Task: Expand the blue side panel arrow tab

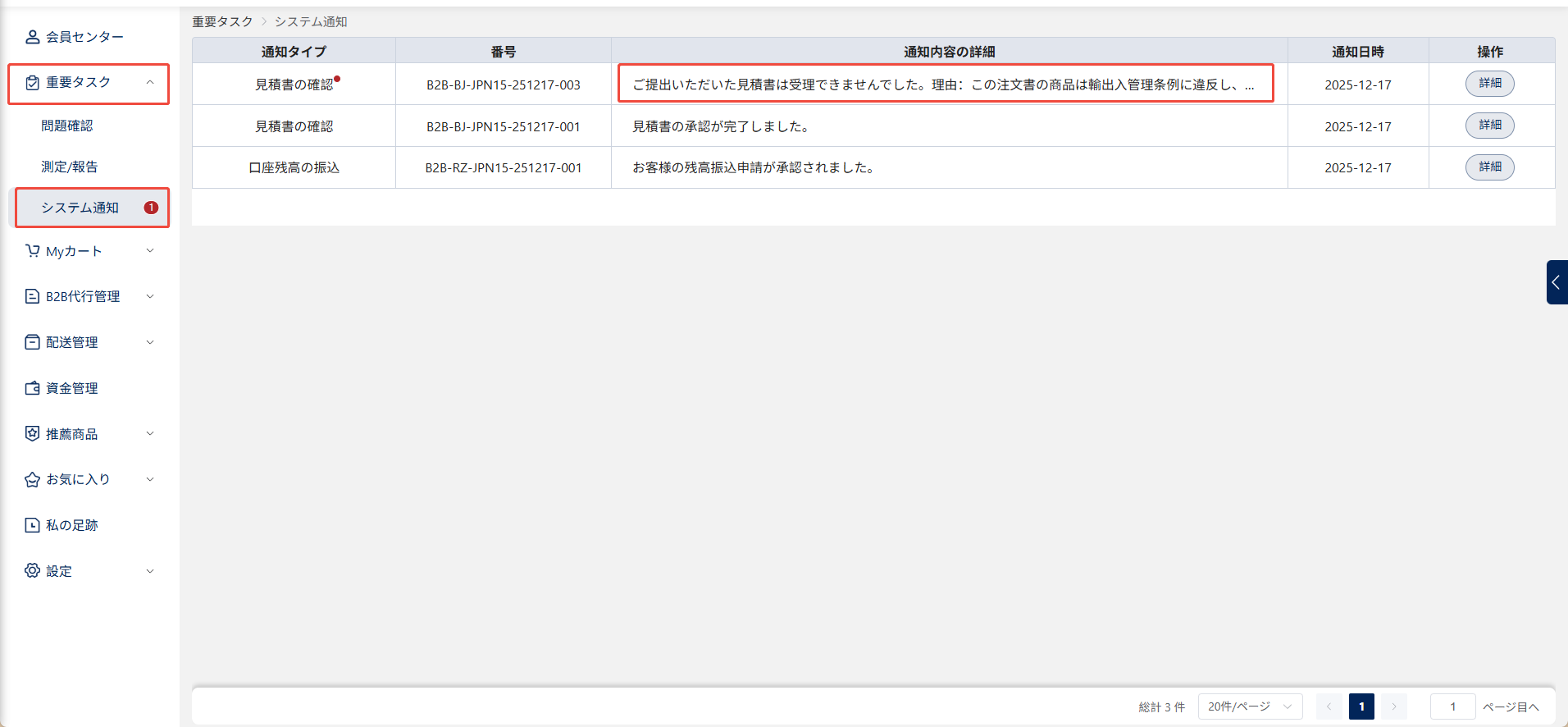Action: [1557, 282]
